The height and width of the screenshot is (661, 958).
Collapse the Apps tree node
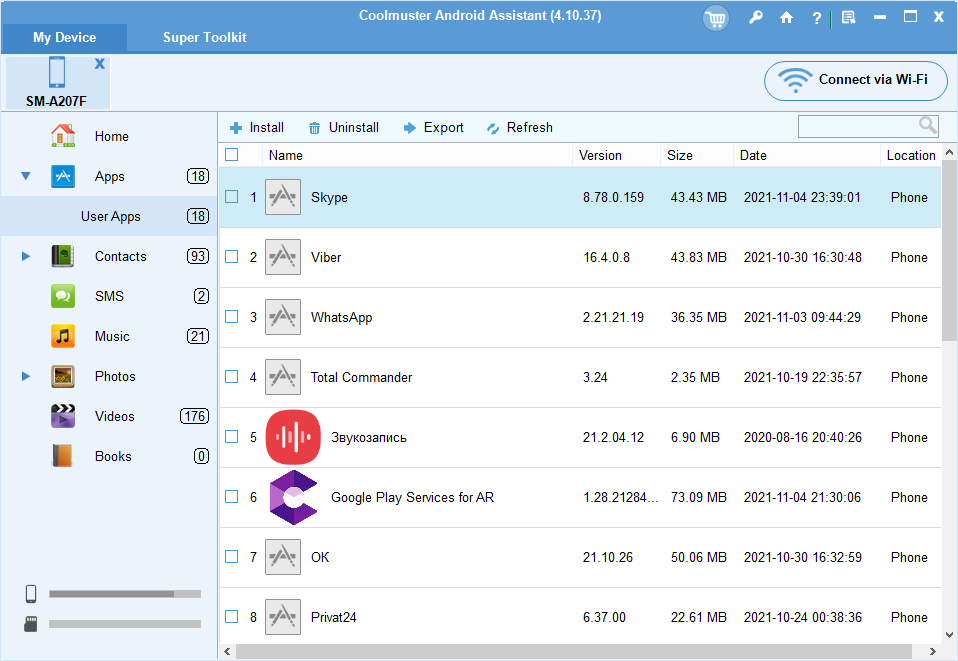26,177
